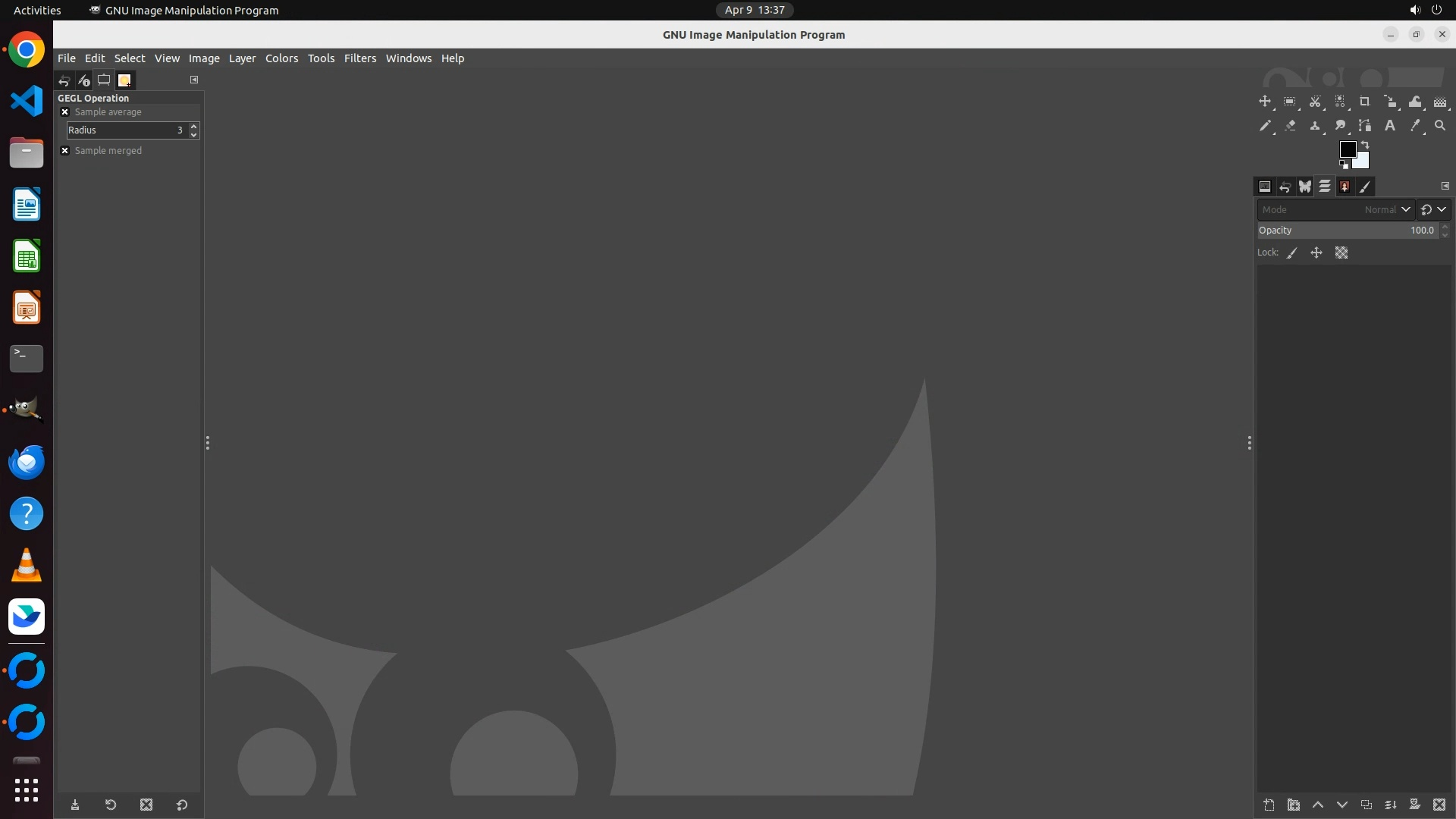The image size is (1456, 819).
Task: Click the new layer button
Action: (1269, 805)
